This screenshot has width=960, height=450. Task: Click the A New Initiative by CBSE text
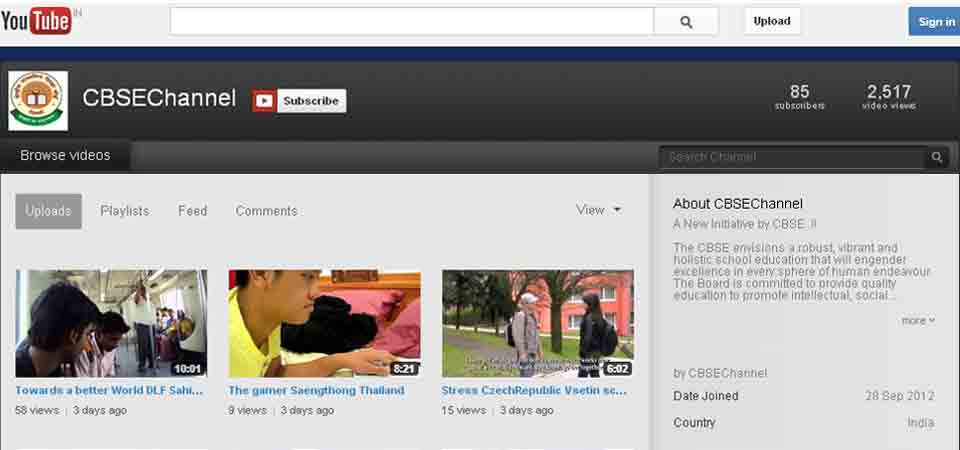tap(744, 225)
